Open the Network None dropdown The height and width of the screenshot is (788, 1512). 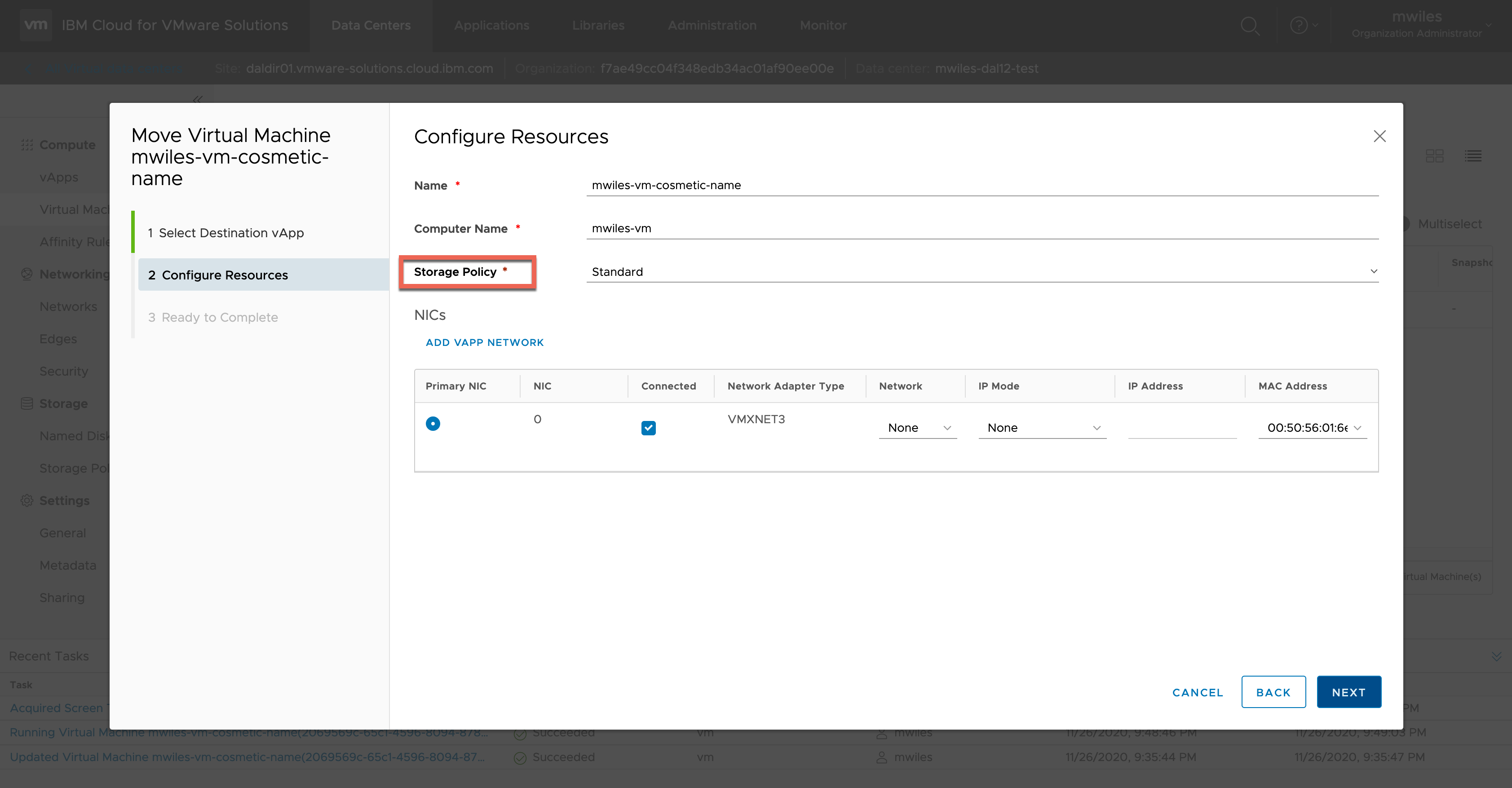pos(918,427)
